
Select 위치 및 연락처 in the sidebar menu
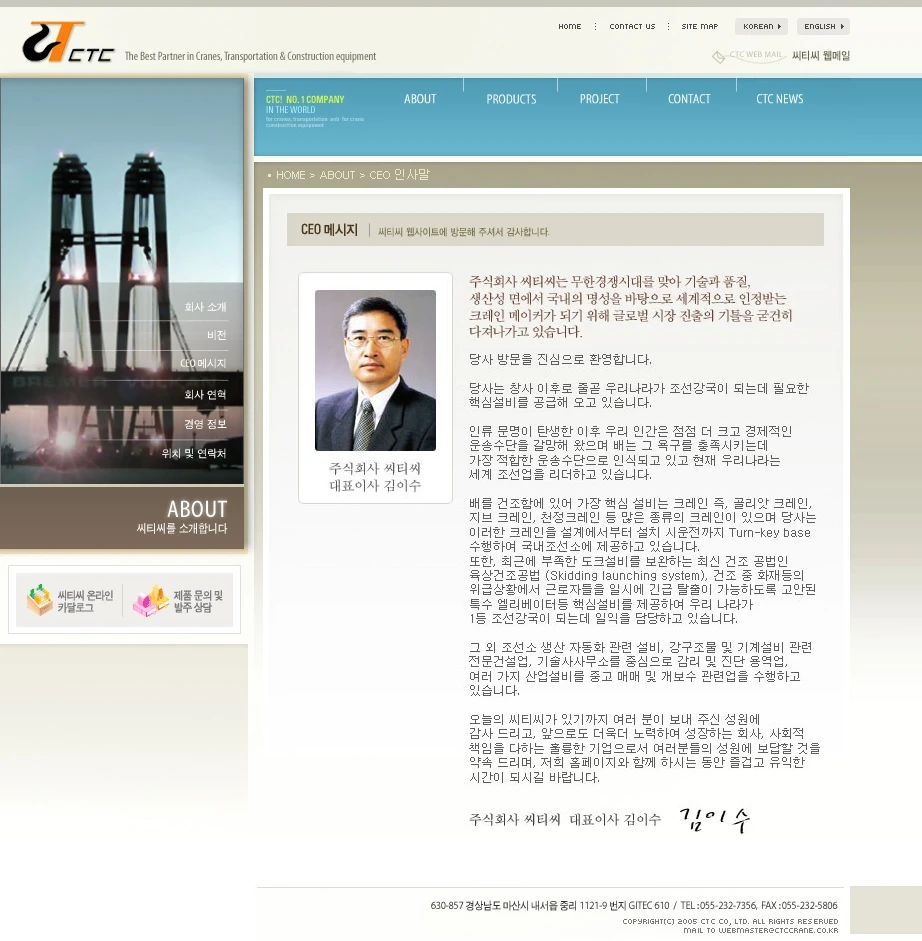(x=193, y=453)
